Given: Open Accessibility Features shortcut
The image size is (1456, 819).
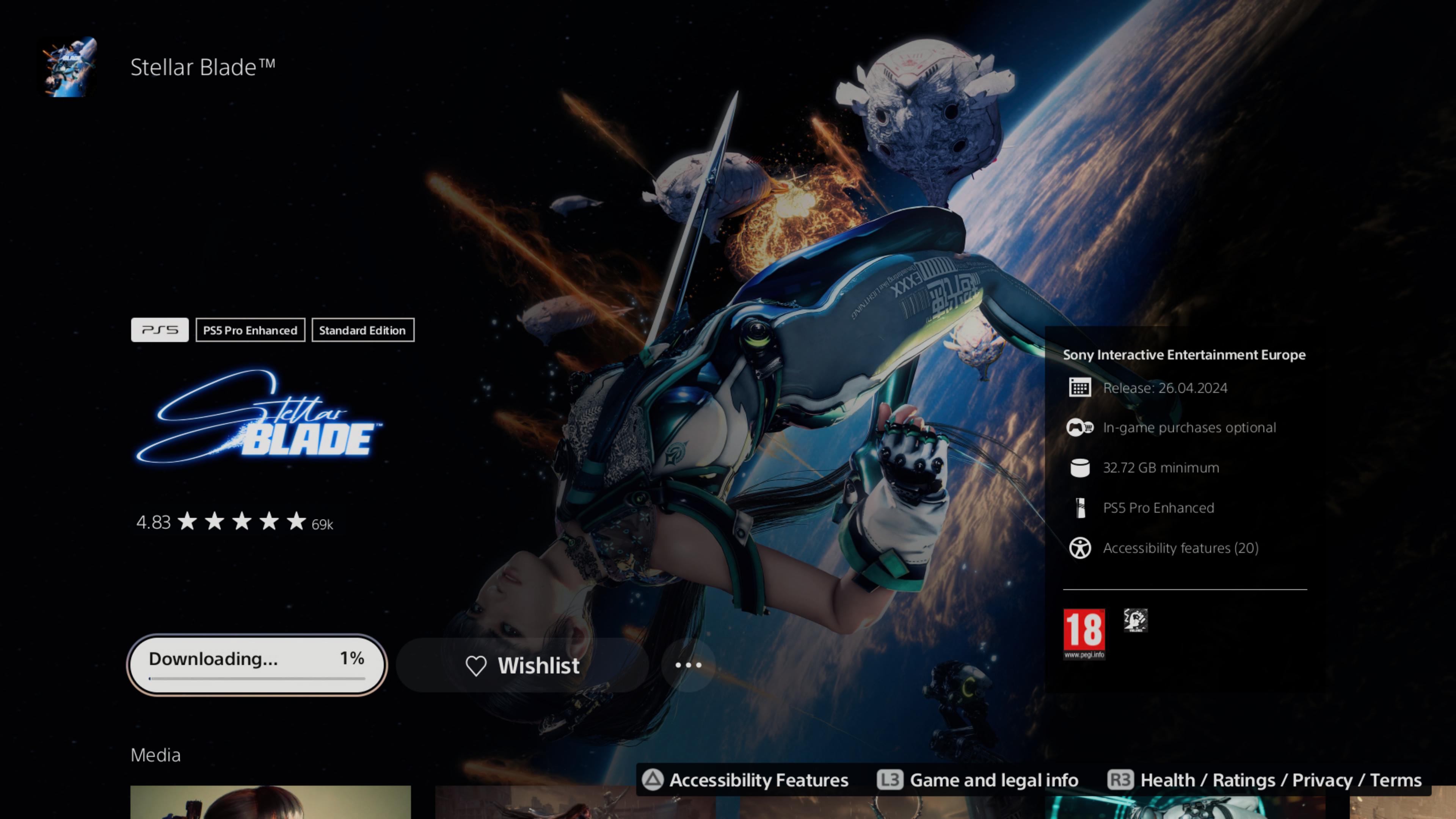Looking at the screenshot, I should click(758, 780).
